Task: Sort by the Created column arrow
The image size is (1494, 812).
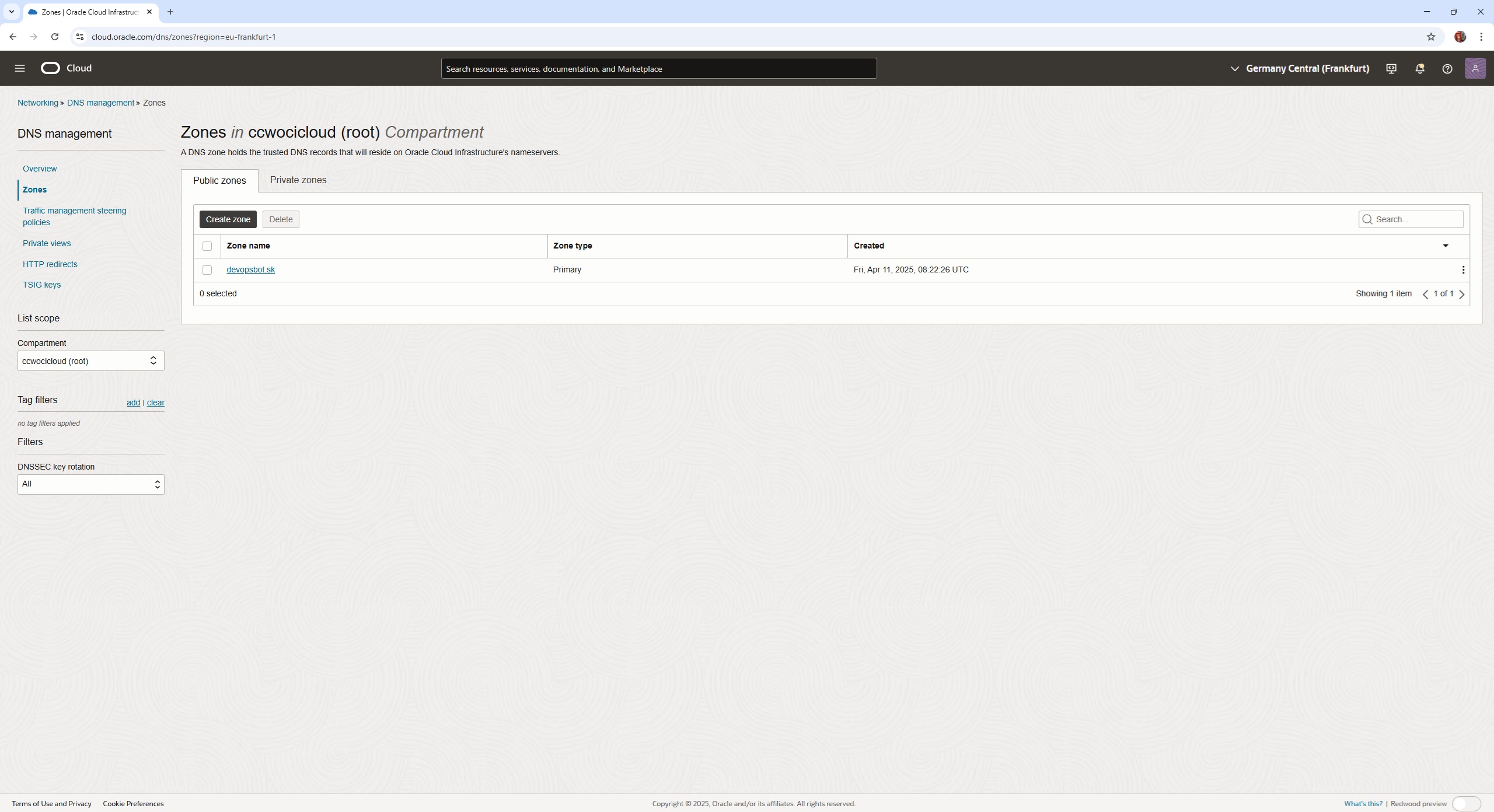Action: tap(1446, 246)
